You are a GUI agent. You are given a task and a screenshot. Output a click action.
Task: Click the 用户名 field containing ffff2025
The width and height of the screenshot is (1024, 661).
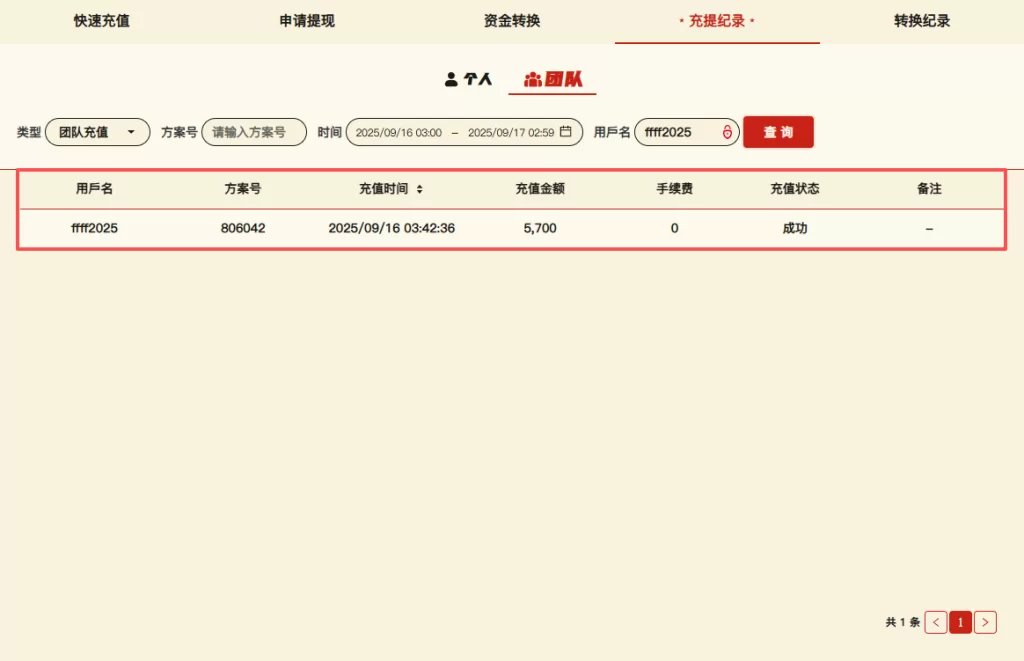click(x=678, y=132)
